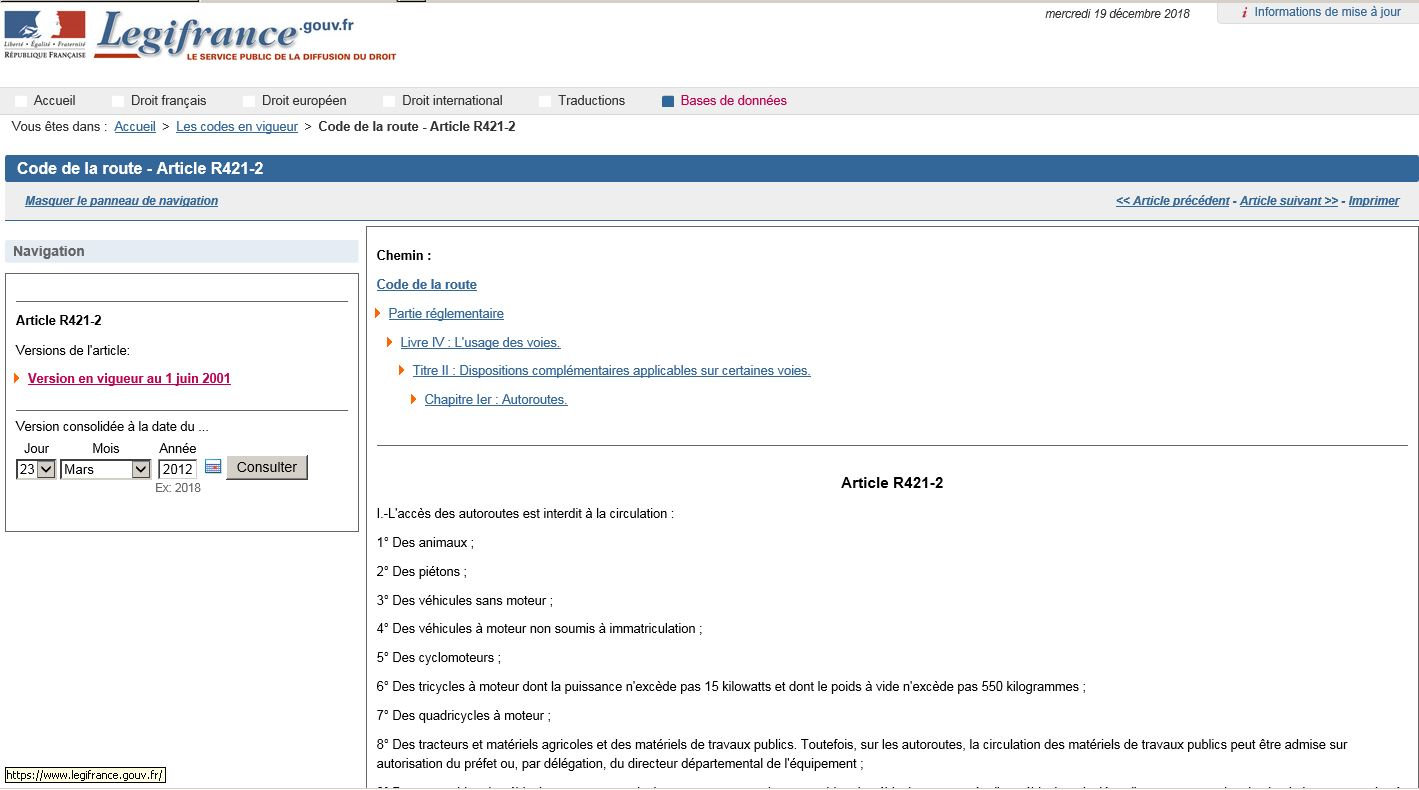Click the République Française emblem
Viewport: 1419px width, 790px height.
click(x=45, y=34)
